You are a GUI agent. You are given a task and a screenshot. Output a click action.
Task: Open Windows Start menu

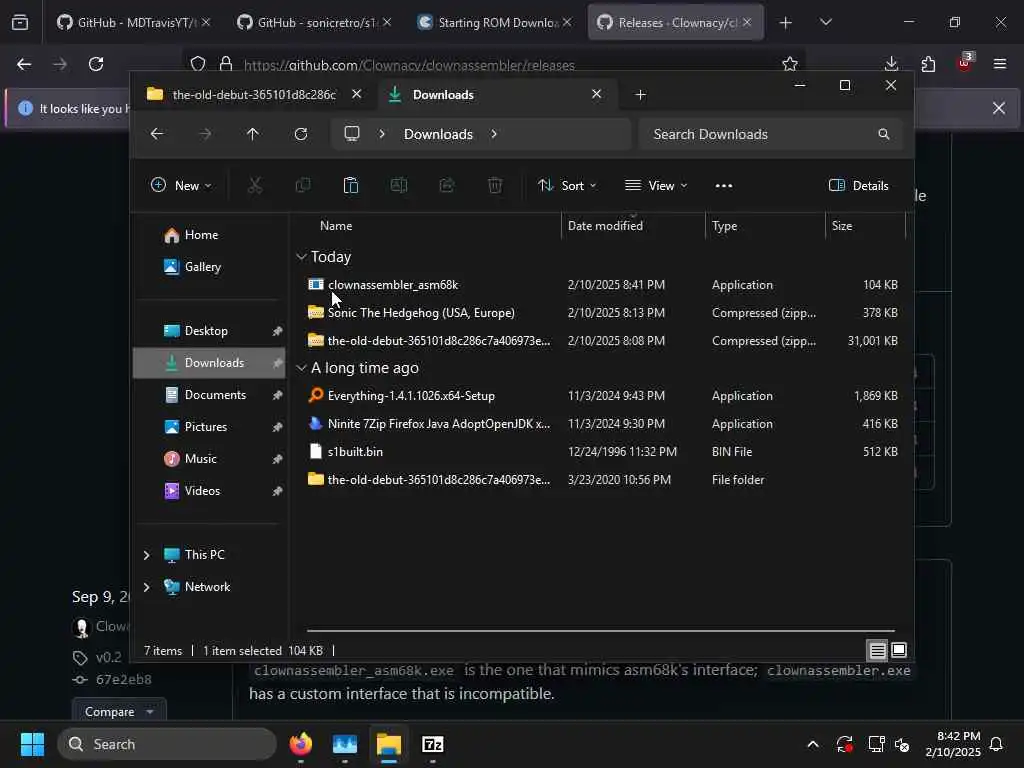click(x=32, y=744)
